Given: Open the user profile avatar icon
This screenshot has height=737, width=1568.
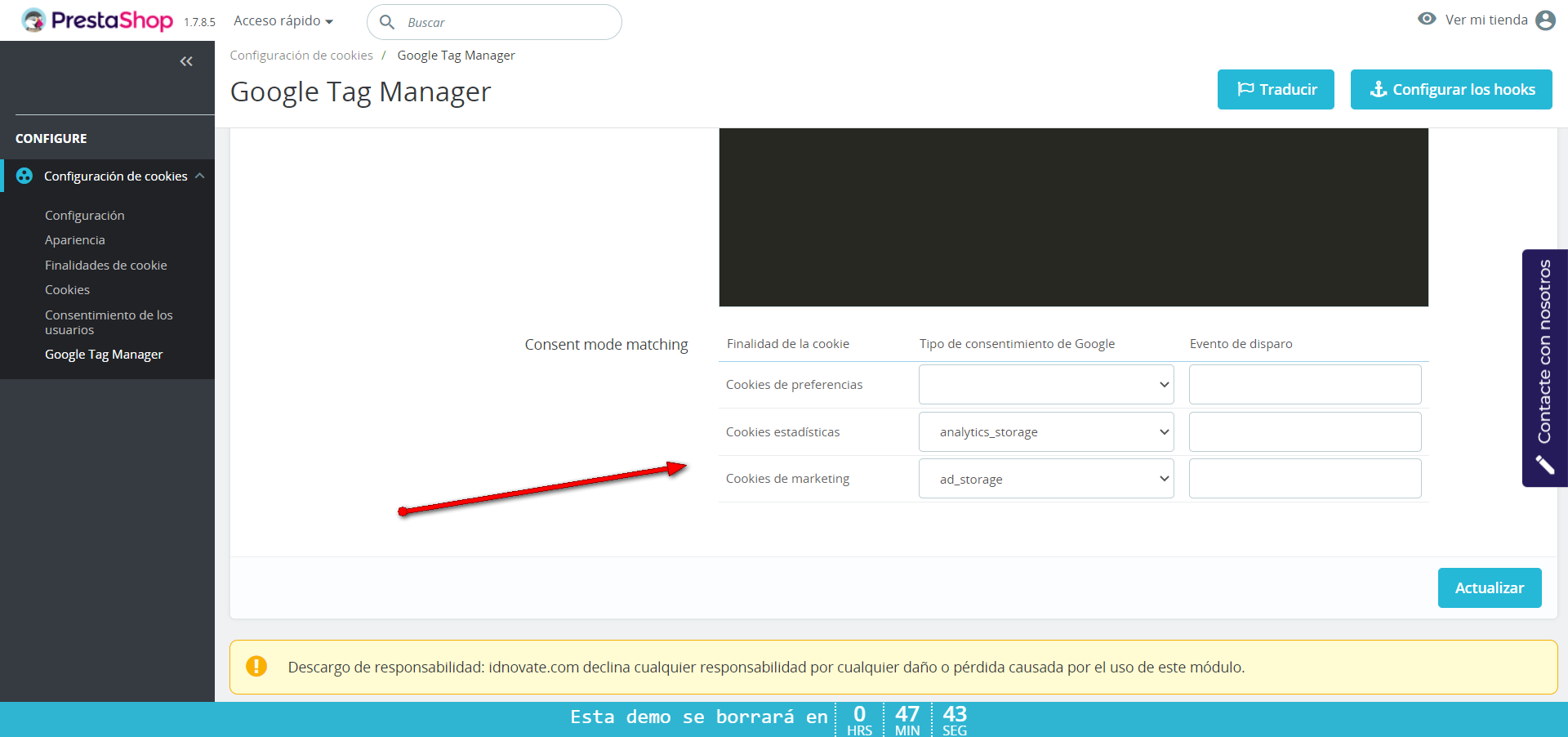Looking at the screenshot, I should click(x=1545, y=20).
